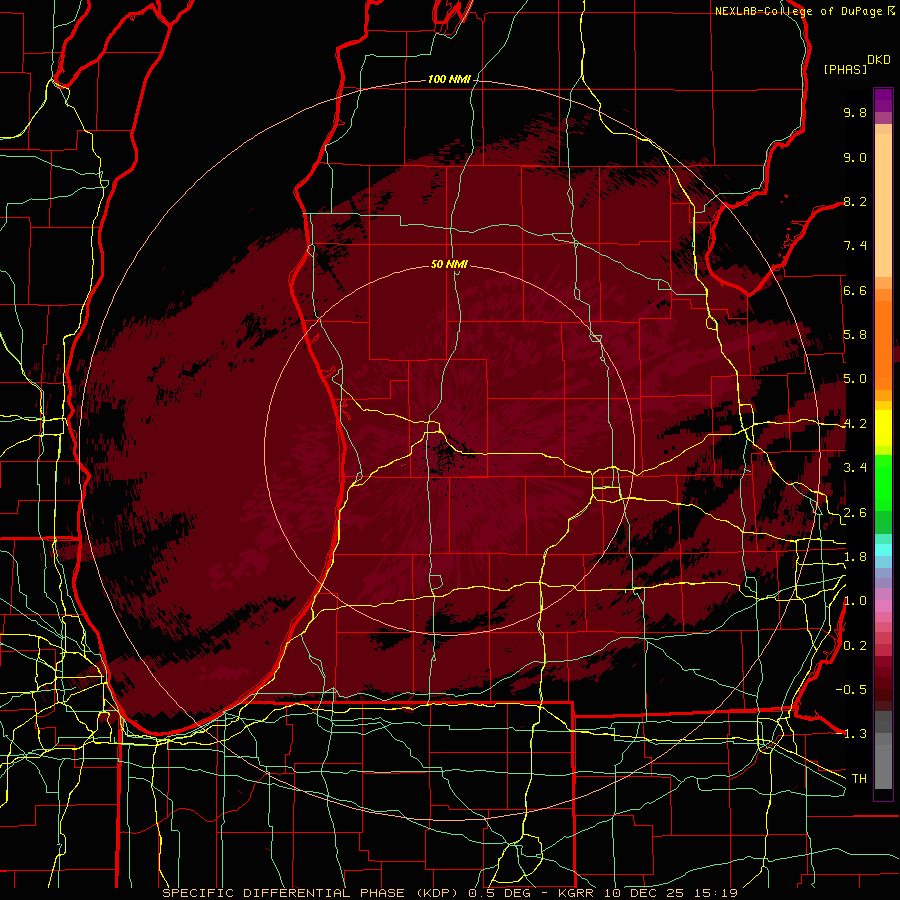
Task: Click the NEXLAB-College of DuPage credit text
Action: tap(800, 11)
